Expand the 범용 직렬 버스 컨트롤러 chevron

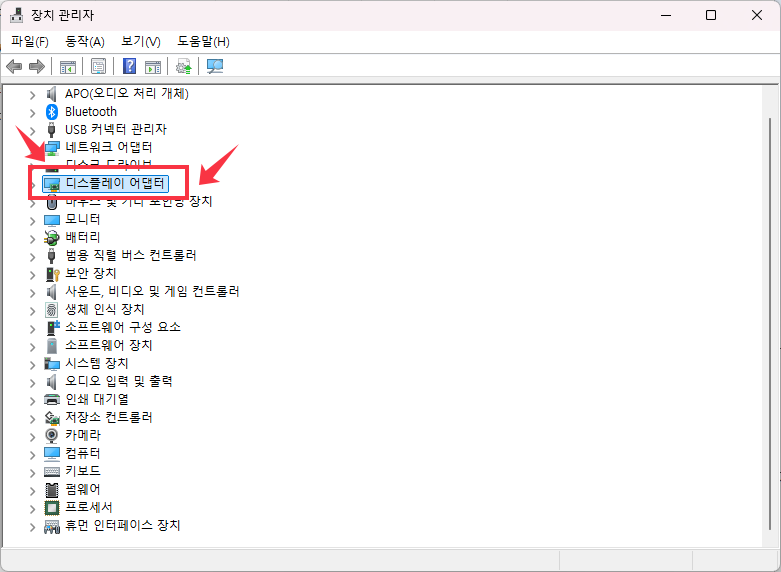[32, 257]
